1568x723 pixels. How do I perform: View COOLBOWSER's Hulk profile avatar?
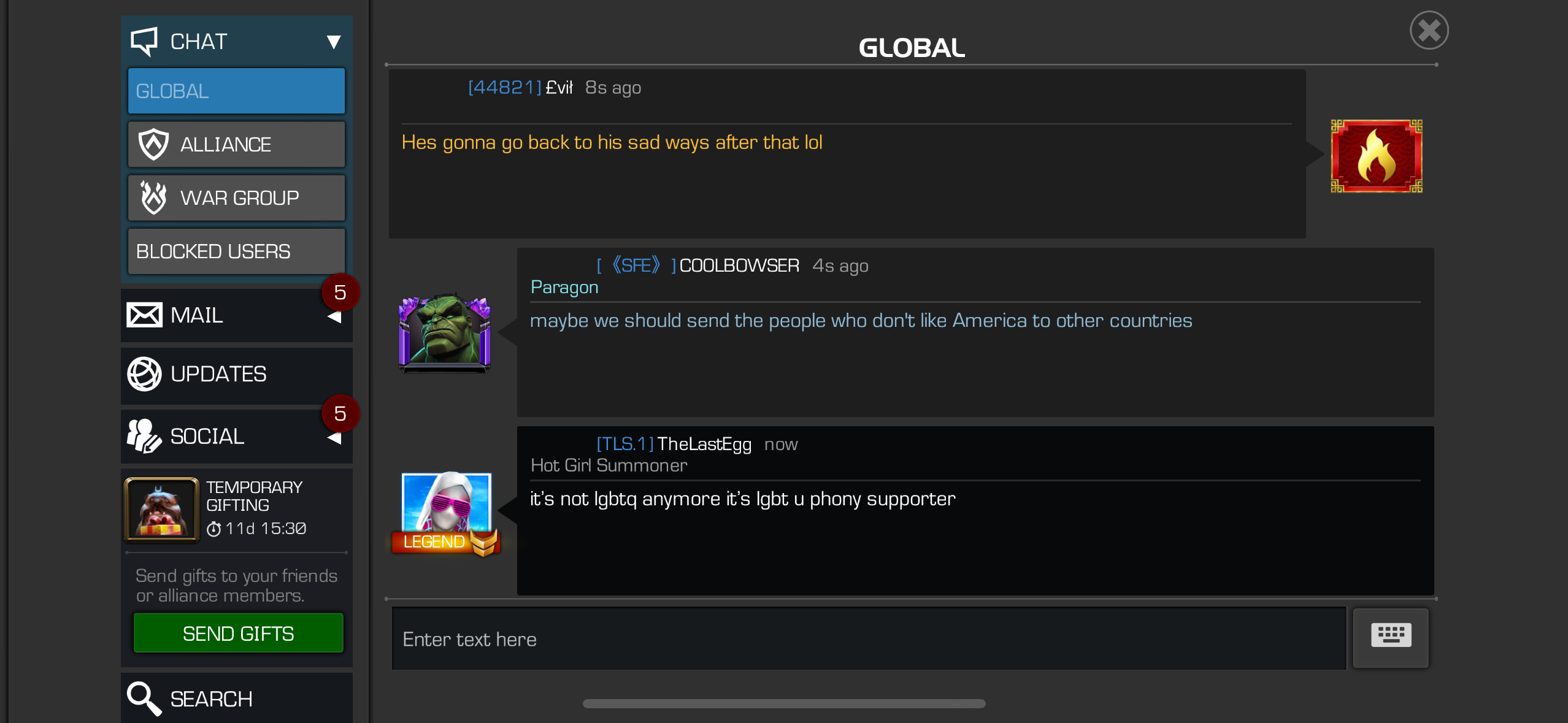tap(445, 332)
